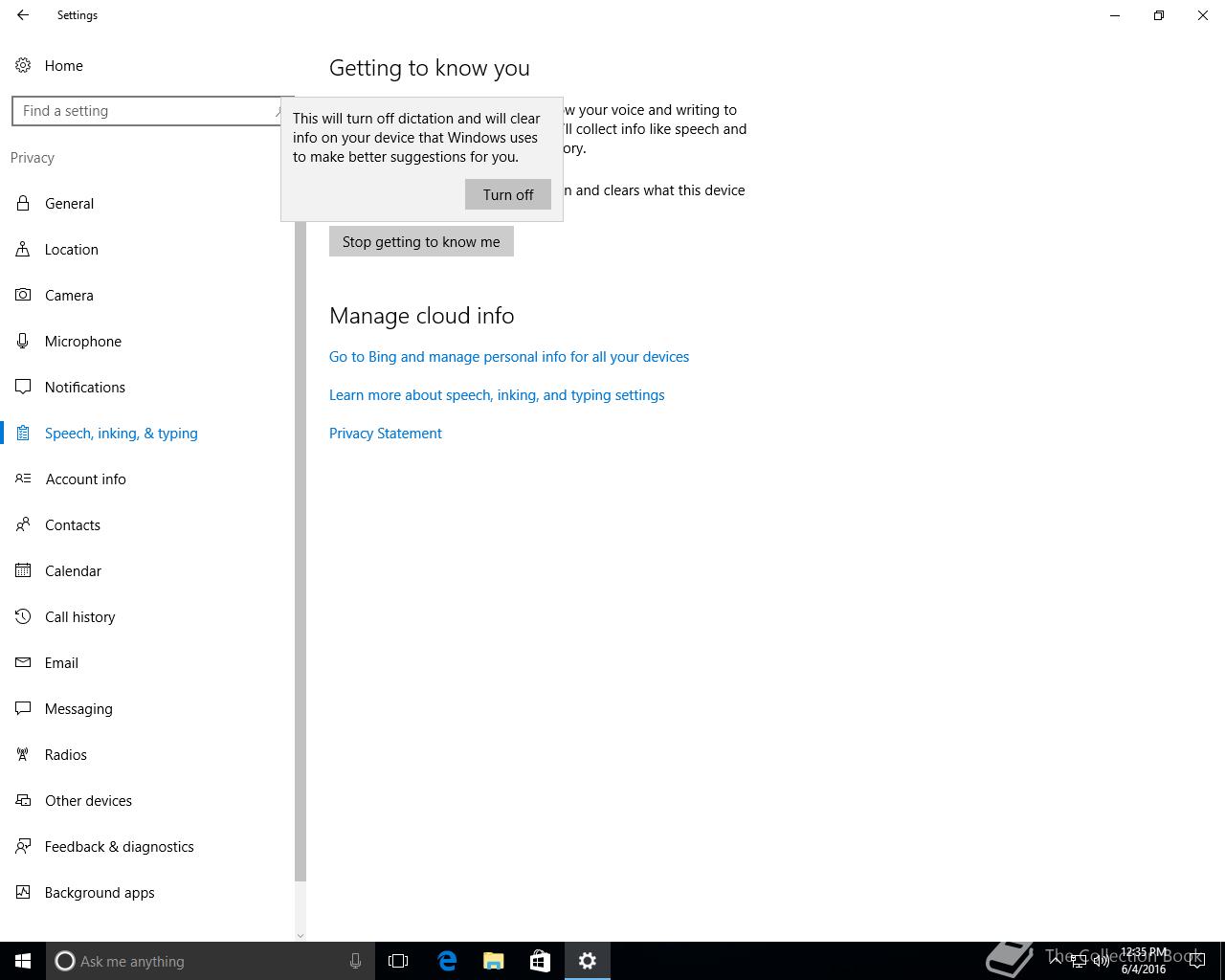Open the Account info label

coord(86,479)
